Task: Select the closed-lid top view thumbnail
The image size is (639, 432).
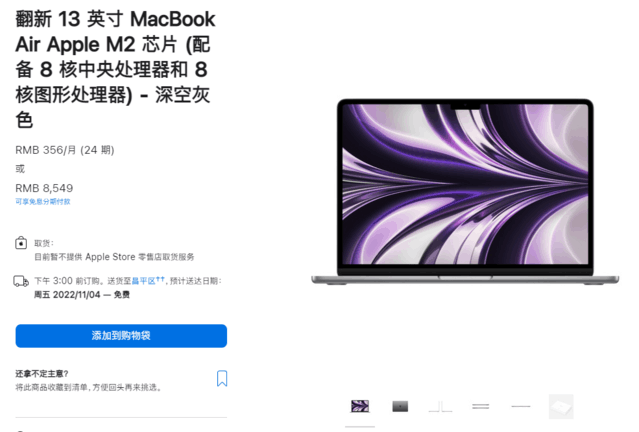Action: point(400,406)
